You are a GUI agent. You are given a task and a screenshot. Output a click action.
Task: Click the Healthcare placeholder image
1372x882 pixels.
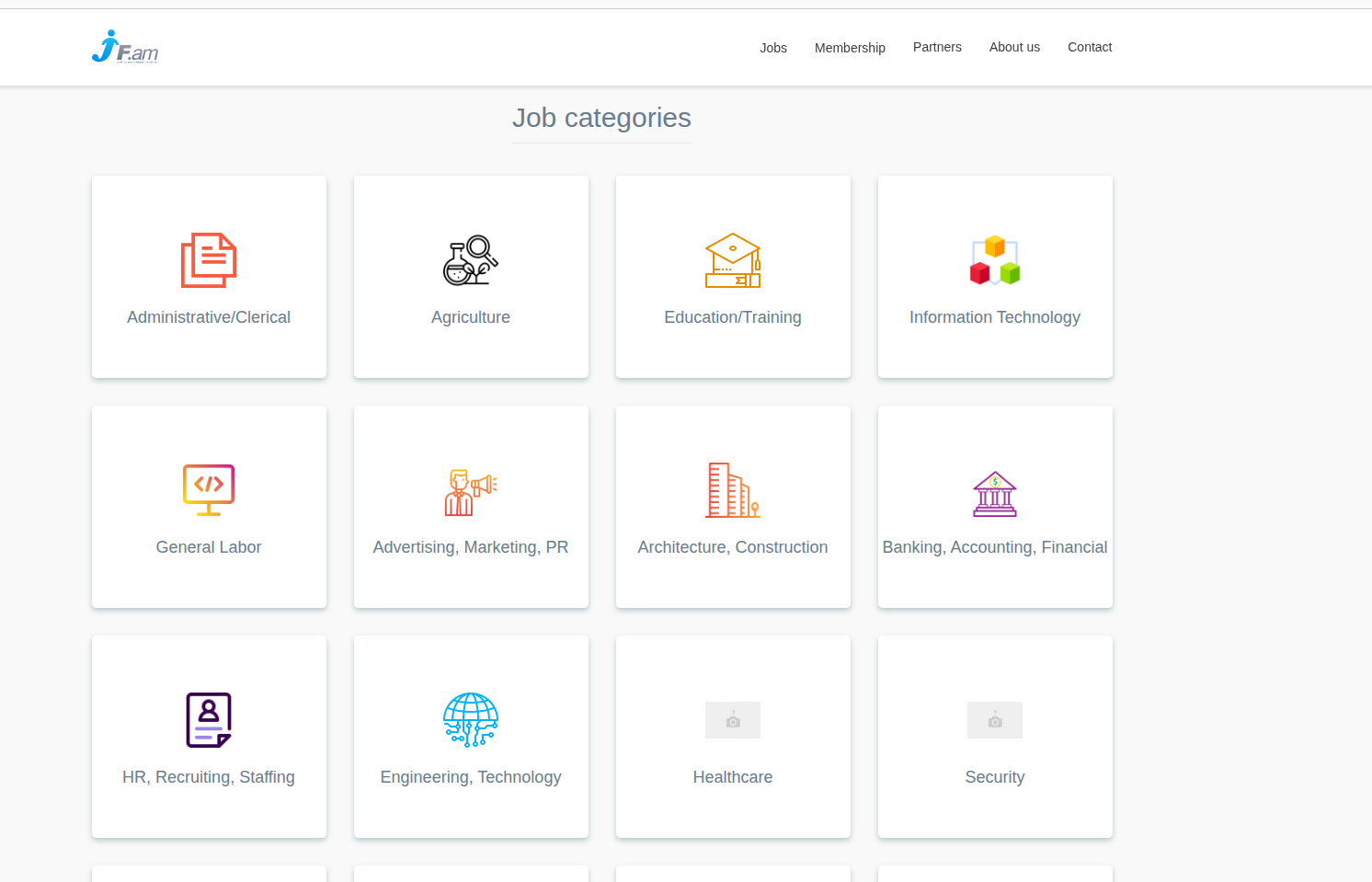733,720
